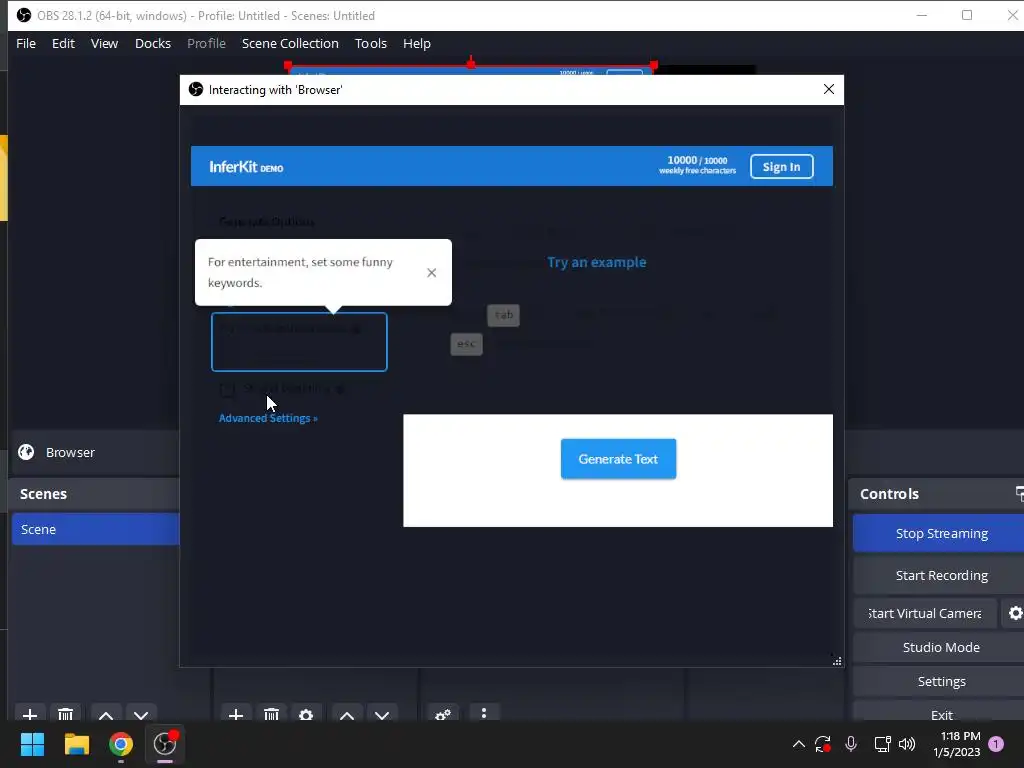Click the Browser source label in toolbar
This screenshot has height=768, width=1024.
pos(70,452)
